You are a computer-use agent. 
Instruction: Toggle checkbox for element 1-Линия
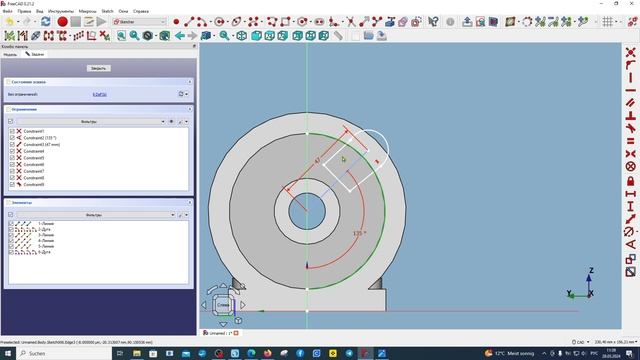pos(11,224)
